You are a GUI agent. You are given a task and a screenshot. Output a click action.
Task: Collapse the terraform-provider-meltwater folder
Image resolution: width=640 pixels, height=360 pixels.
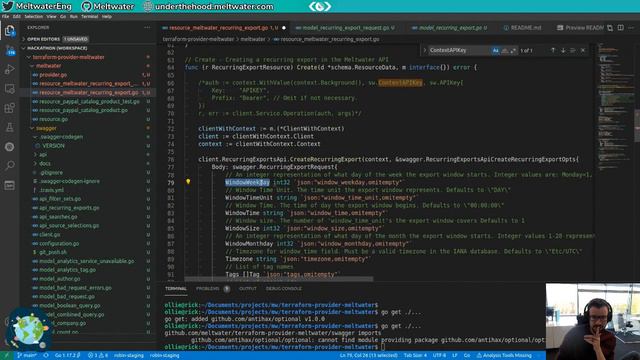[69, 57]
